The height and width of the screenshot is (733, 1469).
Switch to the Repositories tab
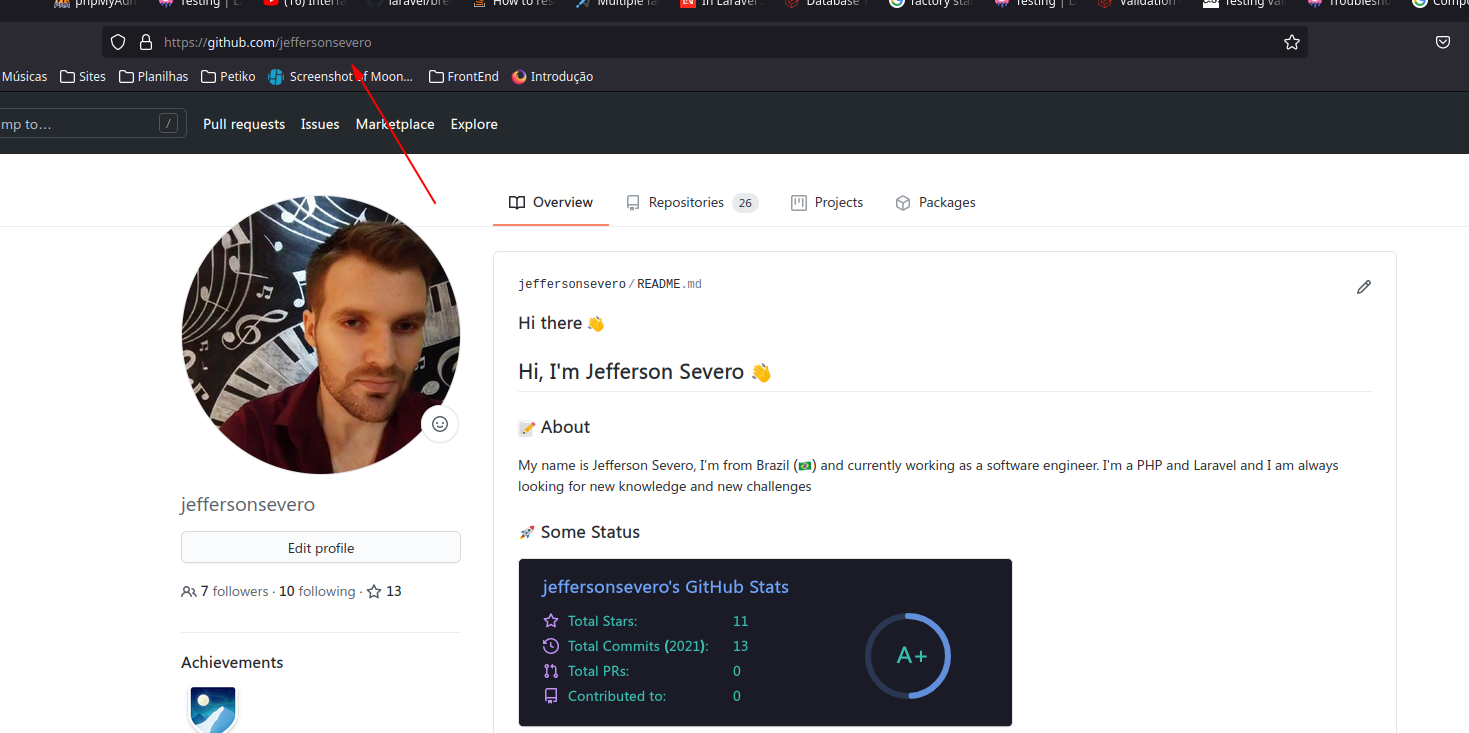[x=692, y=202]
